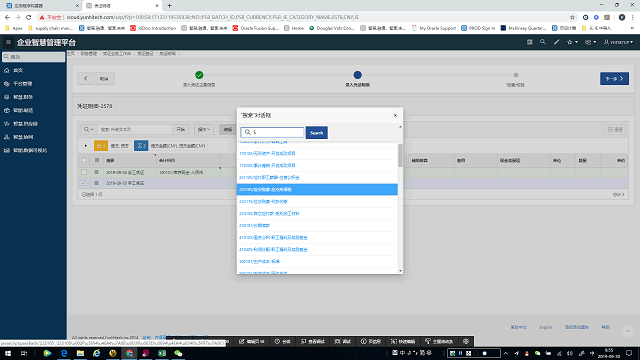
Task: Open File Explorer from the taskbar
Action: 80,353
